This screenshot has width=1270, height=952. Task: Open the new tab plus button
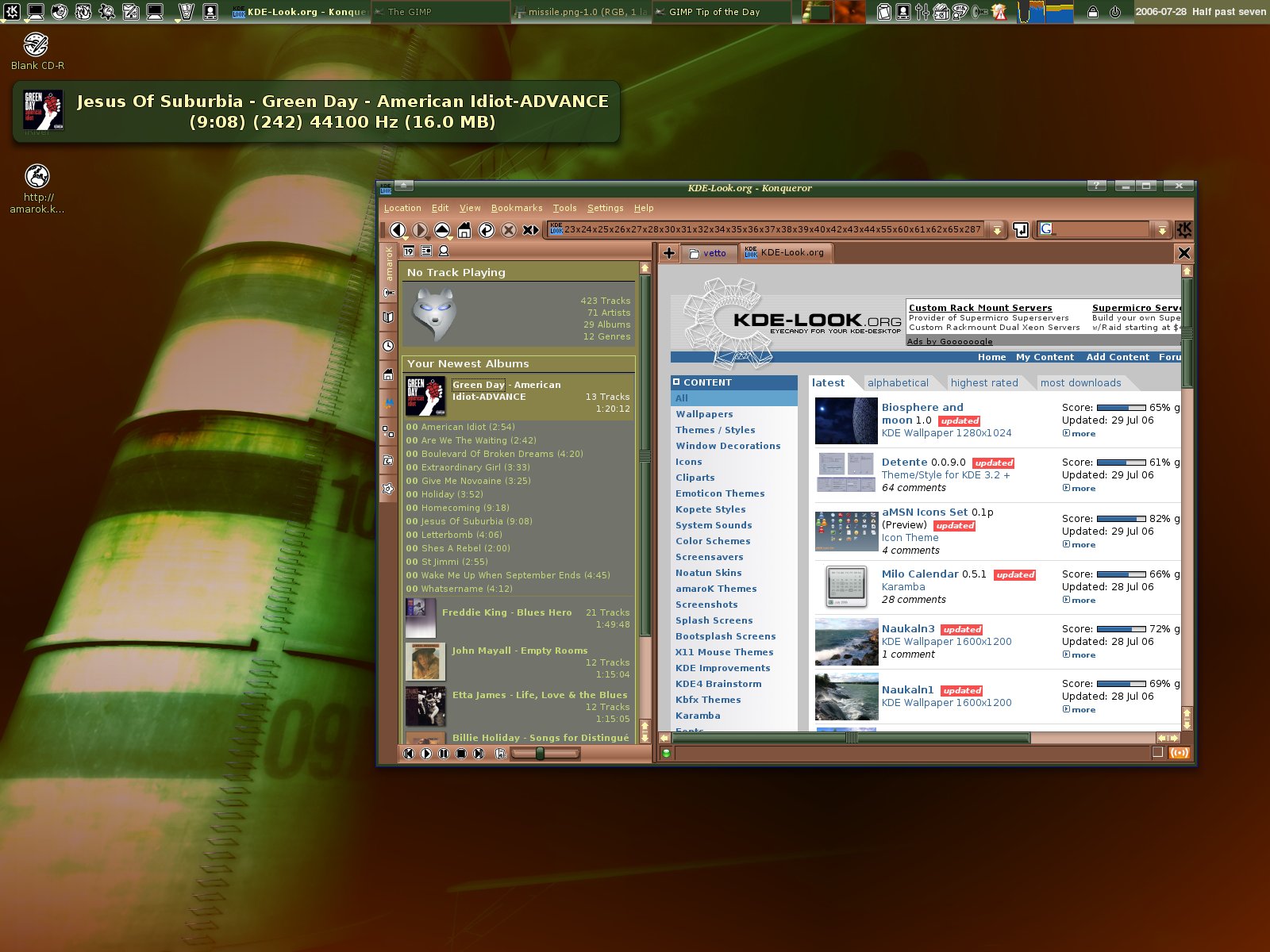(669, 253)
